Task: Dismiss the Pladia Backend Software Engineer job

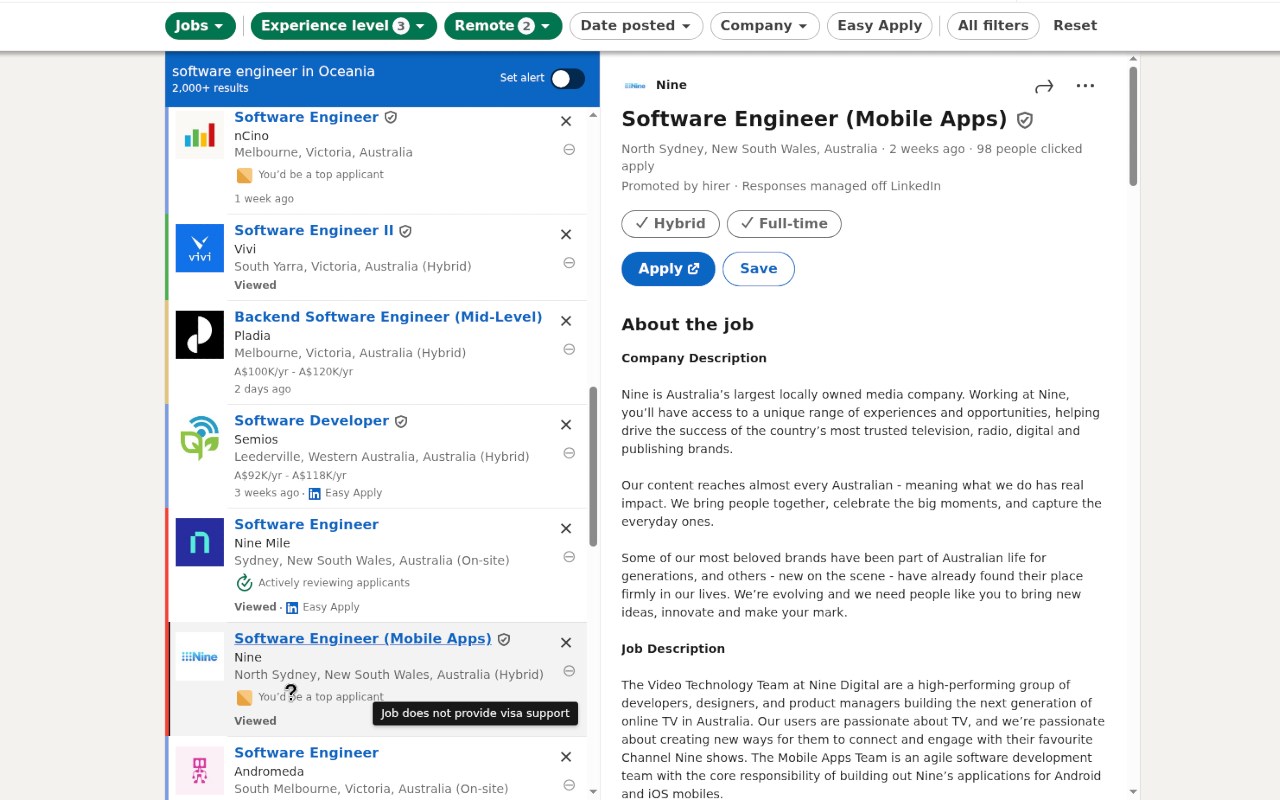Action: pyautogui.click(x=566, y=321)
